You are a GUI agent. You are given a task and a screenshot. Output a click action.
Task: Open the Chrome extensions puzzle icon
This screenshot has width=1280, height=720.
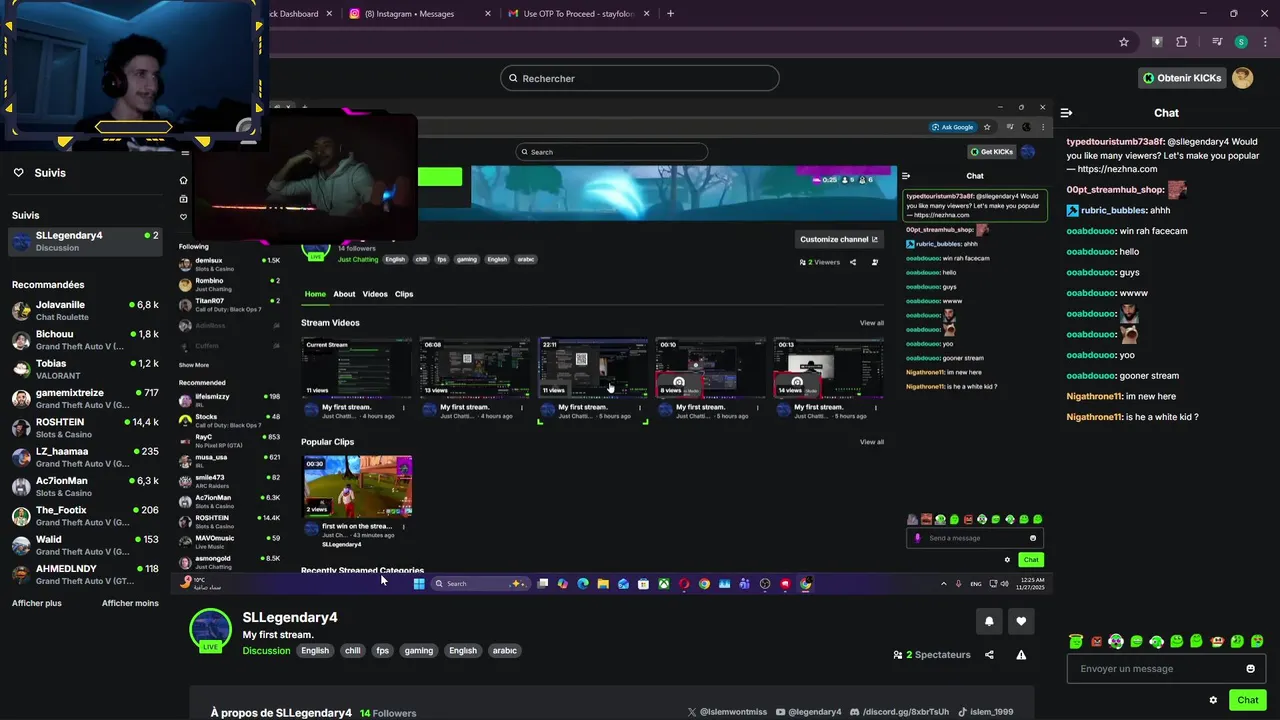[1181, 42]
